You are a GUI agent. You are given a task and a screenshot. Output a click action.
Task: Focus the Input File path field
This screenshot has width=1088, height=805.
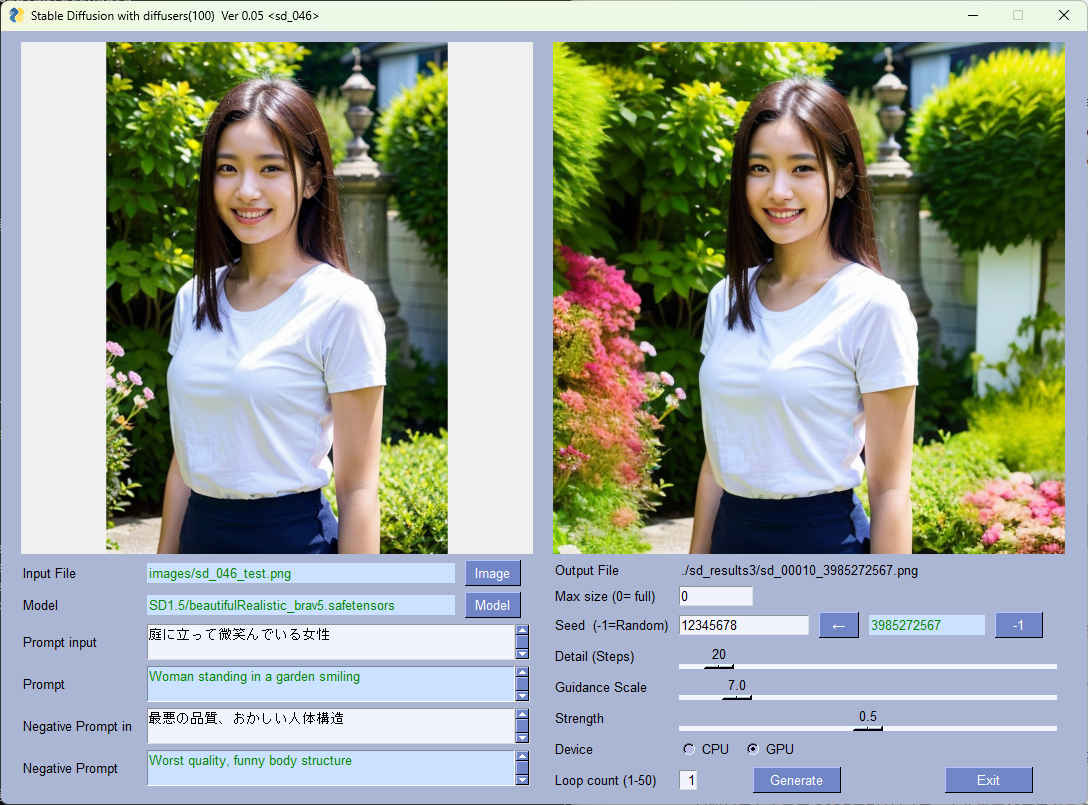(301, 573)
